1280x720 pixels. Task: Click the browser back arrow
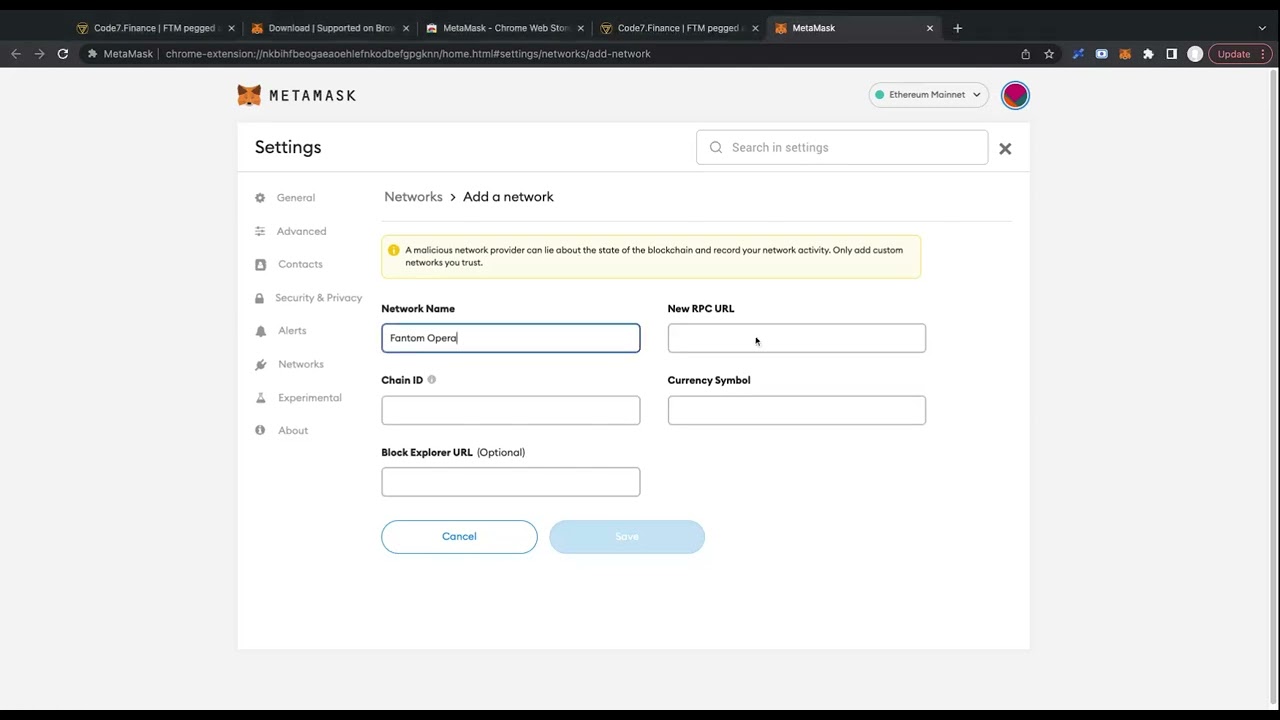pos(16,54)
